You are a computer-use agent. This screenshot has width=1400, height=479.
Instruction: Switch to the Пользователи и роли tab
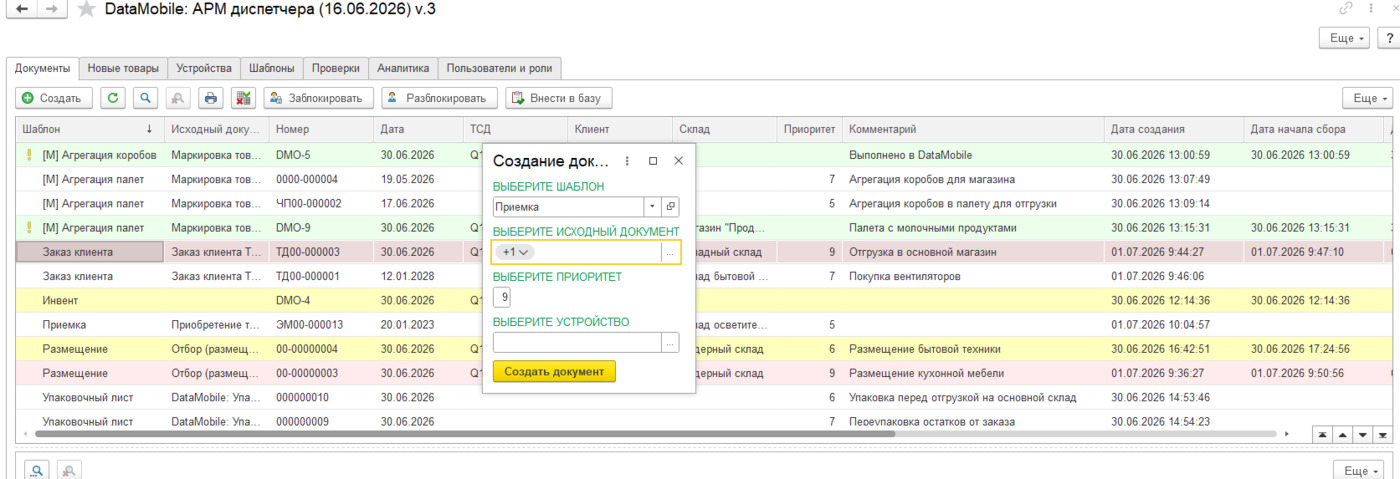point(500,68)
